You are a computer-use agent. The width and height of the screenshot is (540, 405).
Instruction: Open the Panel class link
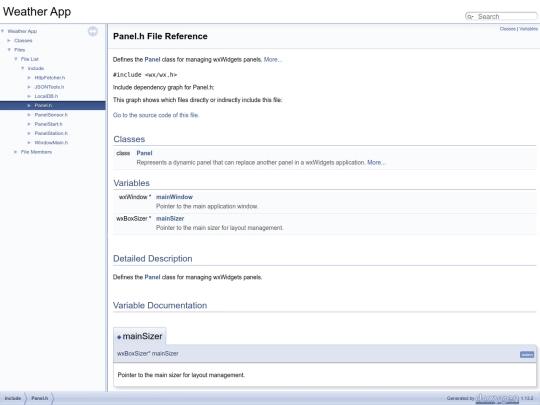coord(144,153)
